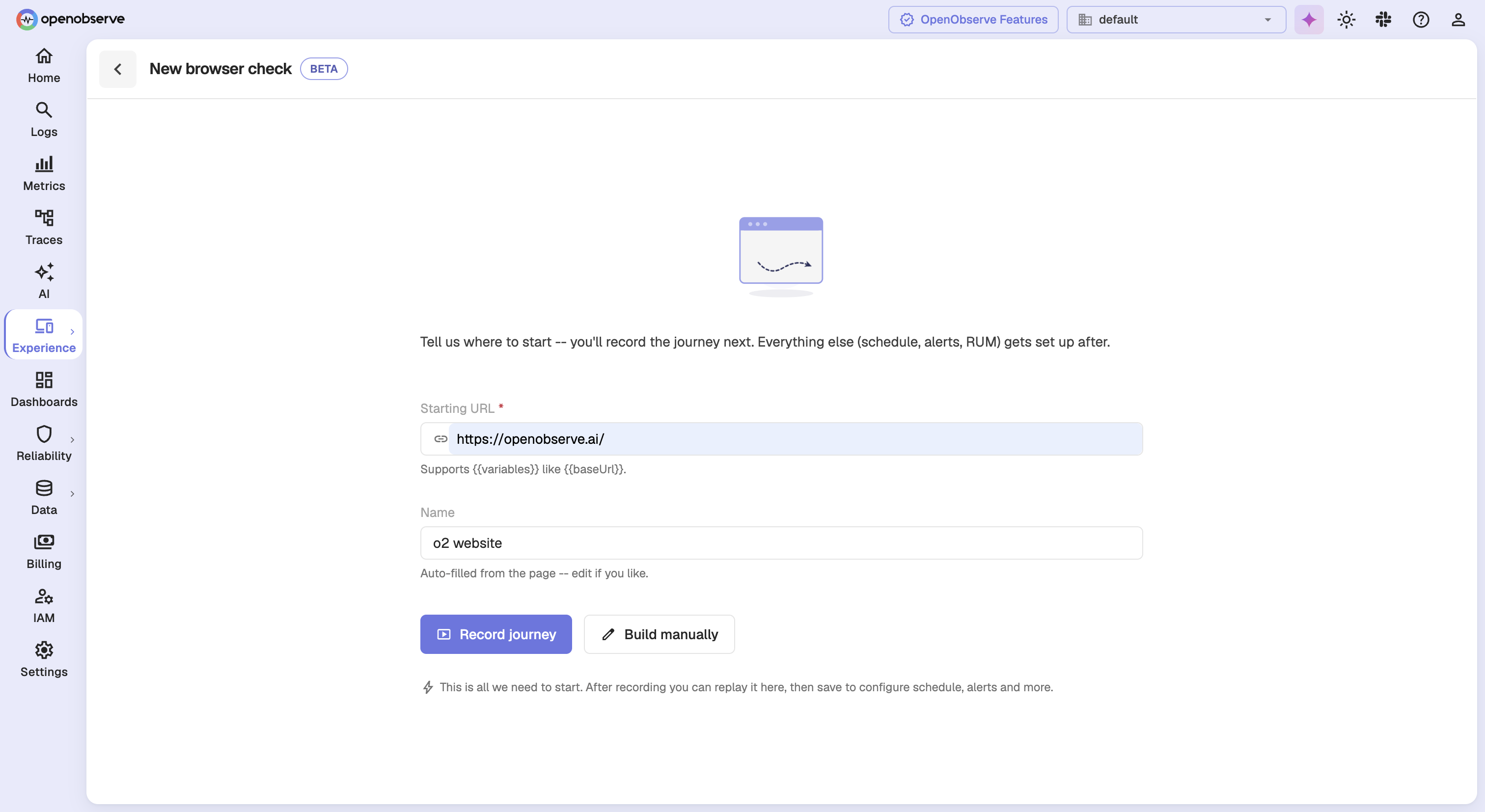The height and width of the screenshot is (812, 1485).
Task: Open the IAM section
Action: pos(44,605)
